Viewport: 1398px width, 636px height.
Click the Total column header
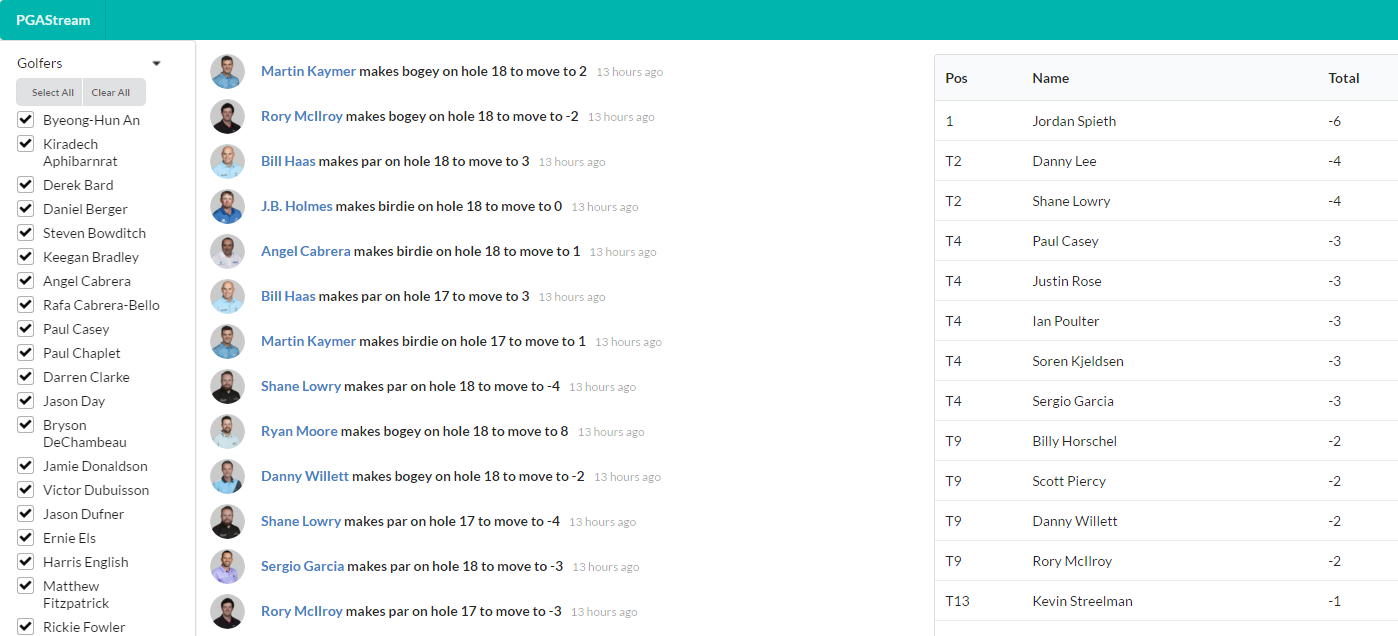click(1343, 78)
